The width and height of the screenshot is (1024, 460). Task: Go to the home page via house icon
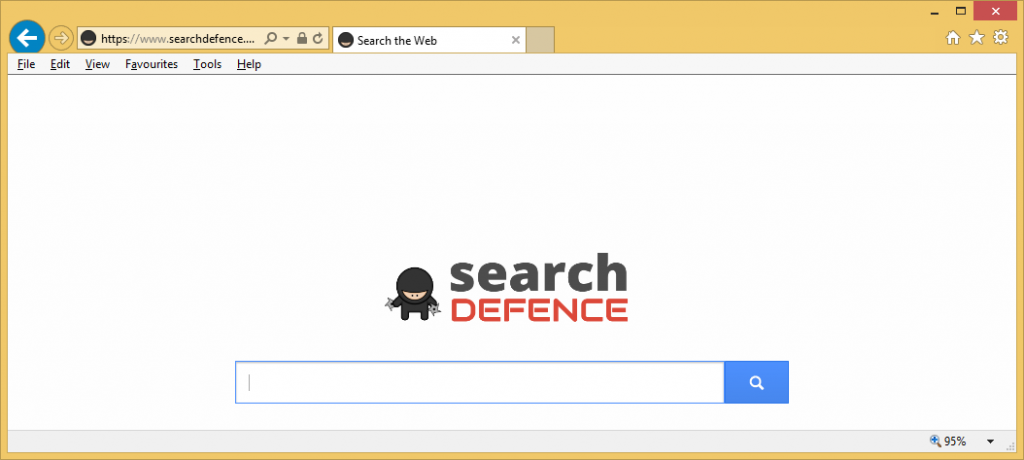(x=953, y=38)
